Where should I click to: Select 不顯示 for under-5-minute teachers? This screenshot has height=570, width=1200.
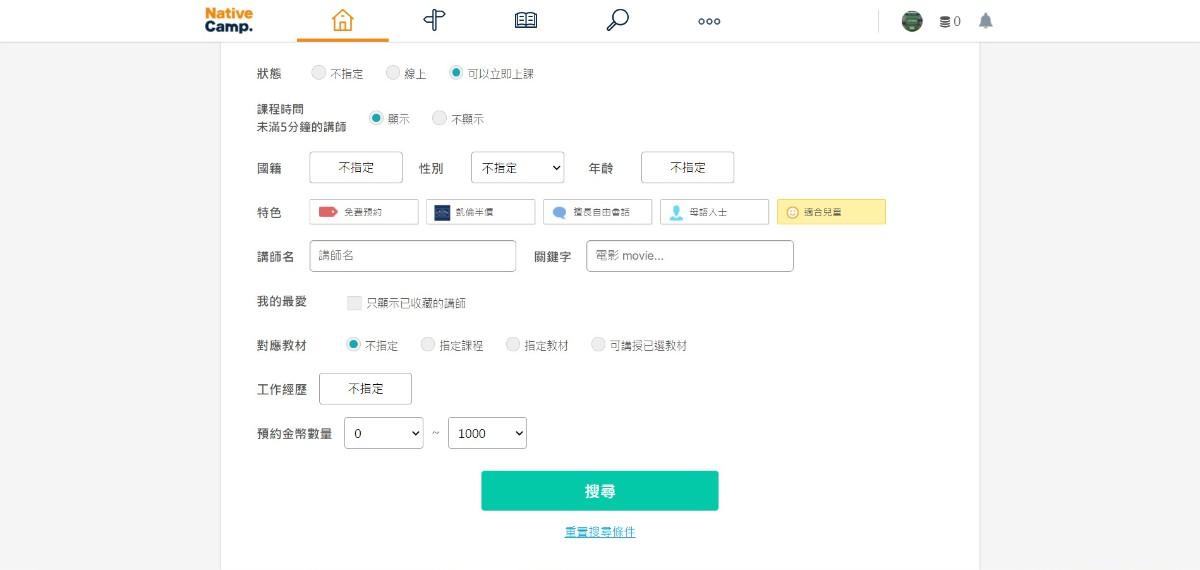coord(439,118)
